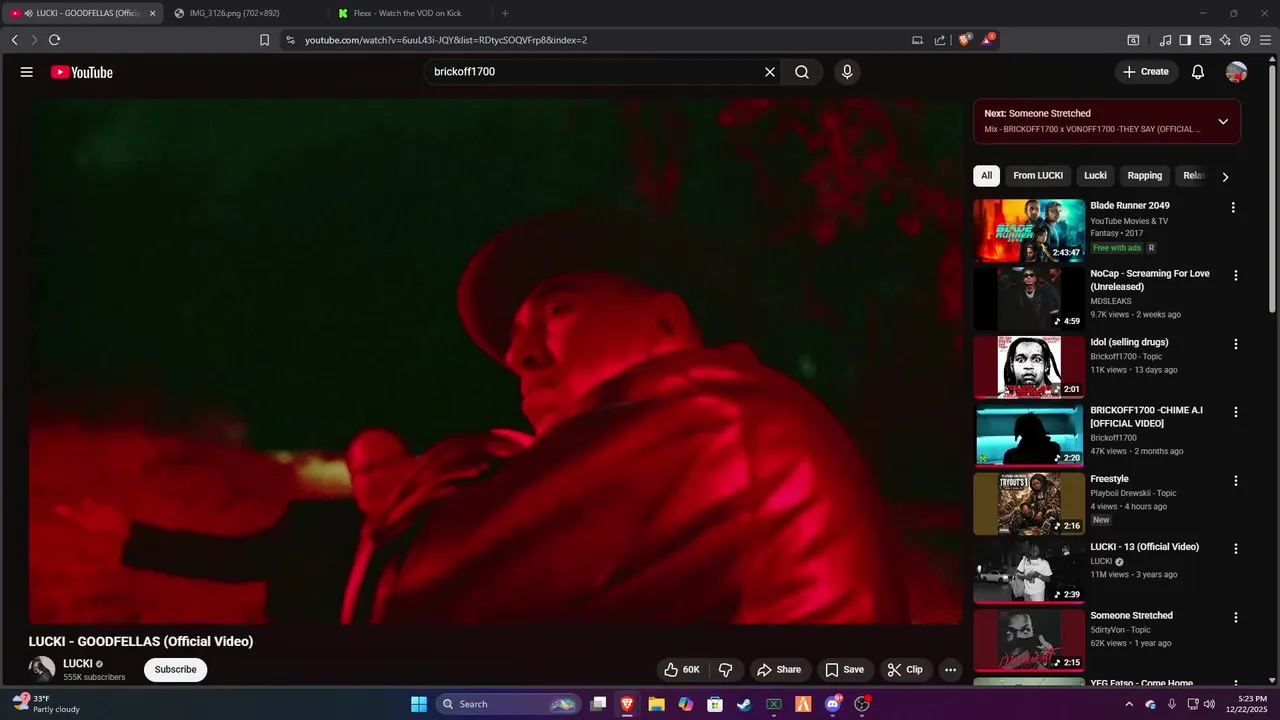This screenshot has width=1280, height=720.
Task: Open options for NoCap - Screaming For Love
Action: (x=1236, y=276)
